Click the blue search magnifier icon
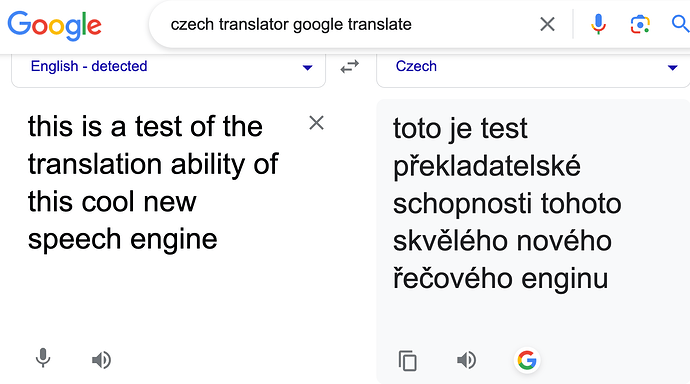 [x=680, y=24]
